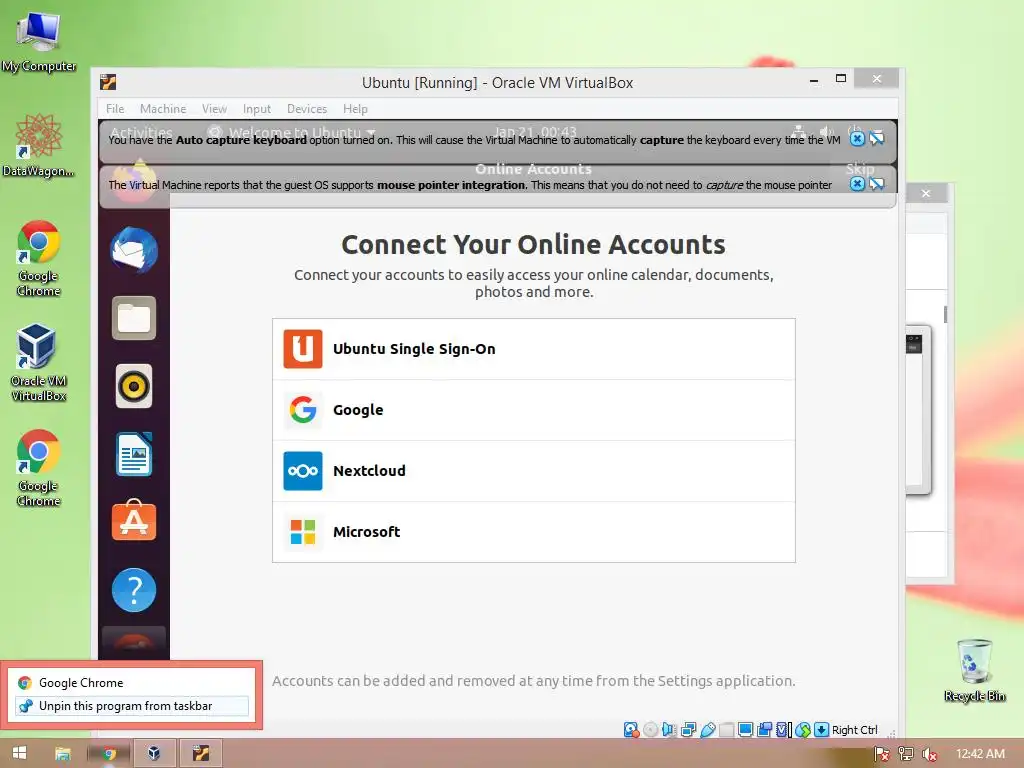1024x768 pixels.
Task: Click the hard disk activity status icon
Action: point(631,729)
